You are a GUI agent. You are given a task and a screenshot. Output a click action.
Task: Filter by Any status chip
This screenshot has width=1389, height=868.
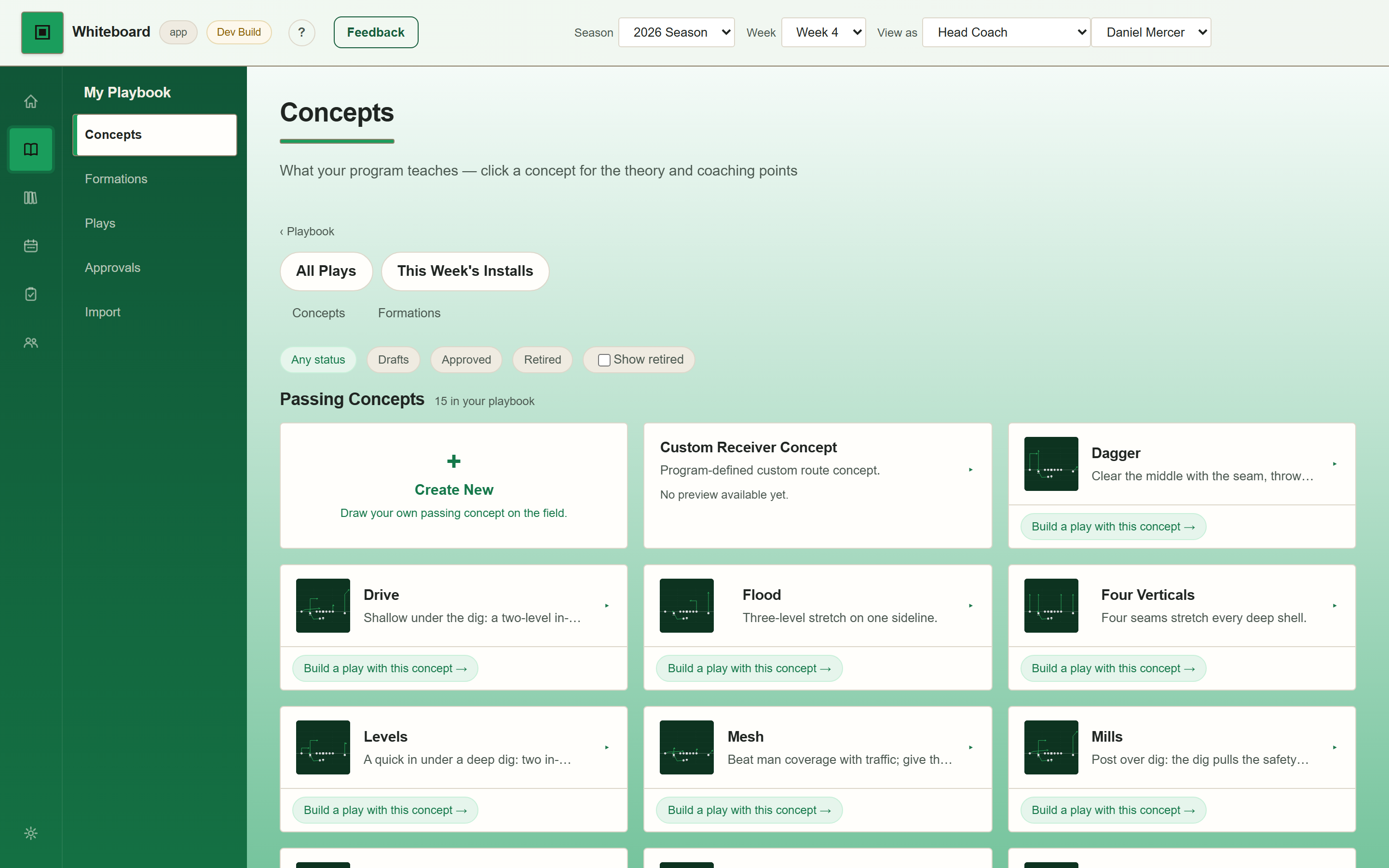tap(318, 360)
